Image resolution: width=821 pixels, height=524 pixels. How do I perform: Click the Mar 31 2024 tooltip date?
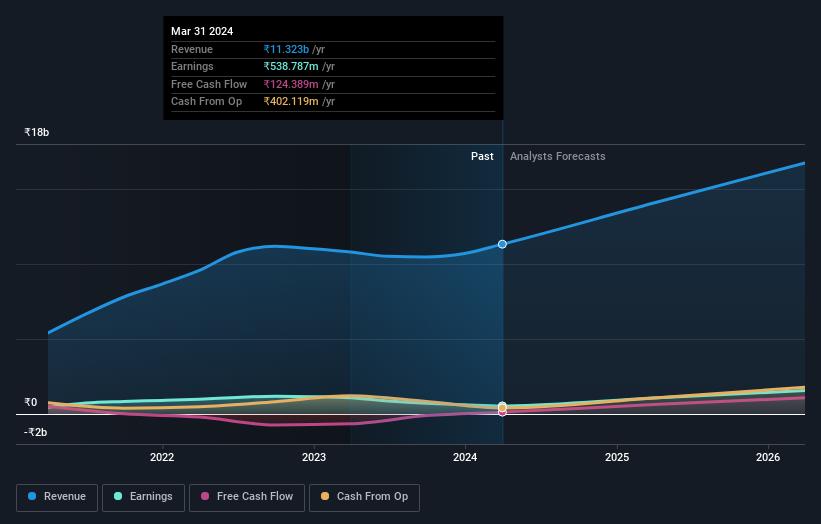(x=202, y=31)
